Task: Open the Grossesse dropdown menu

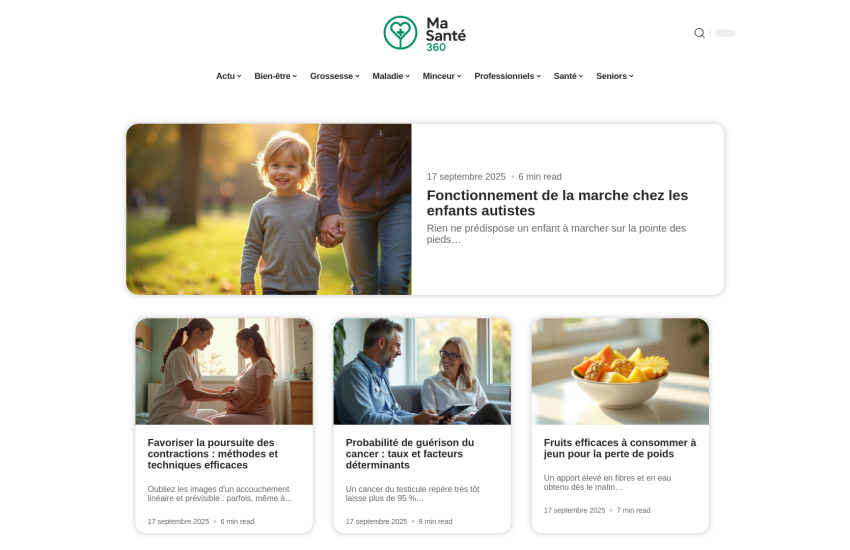Action: pyautogui.click(x=334, y=76)
